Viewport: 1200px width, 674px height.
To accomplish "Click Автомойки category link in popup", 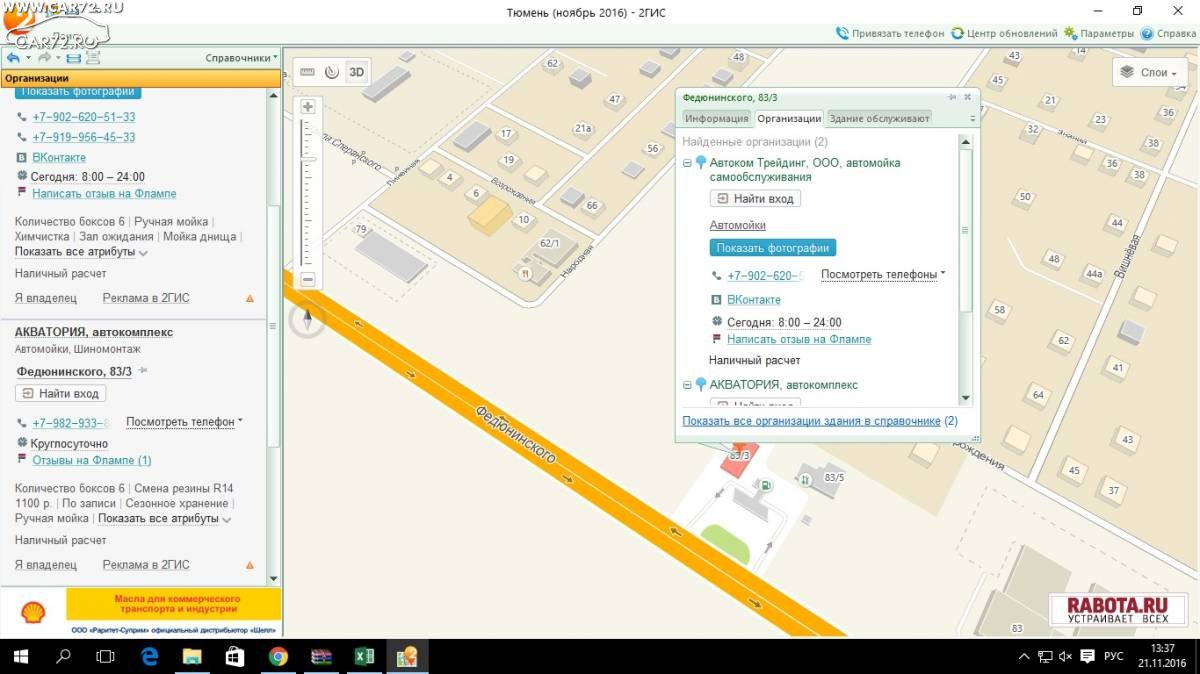I will point(738,226).
